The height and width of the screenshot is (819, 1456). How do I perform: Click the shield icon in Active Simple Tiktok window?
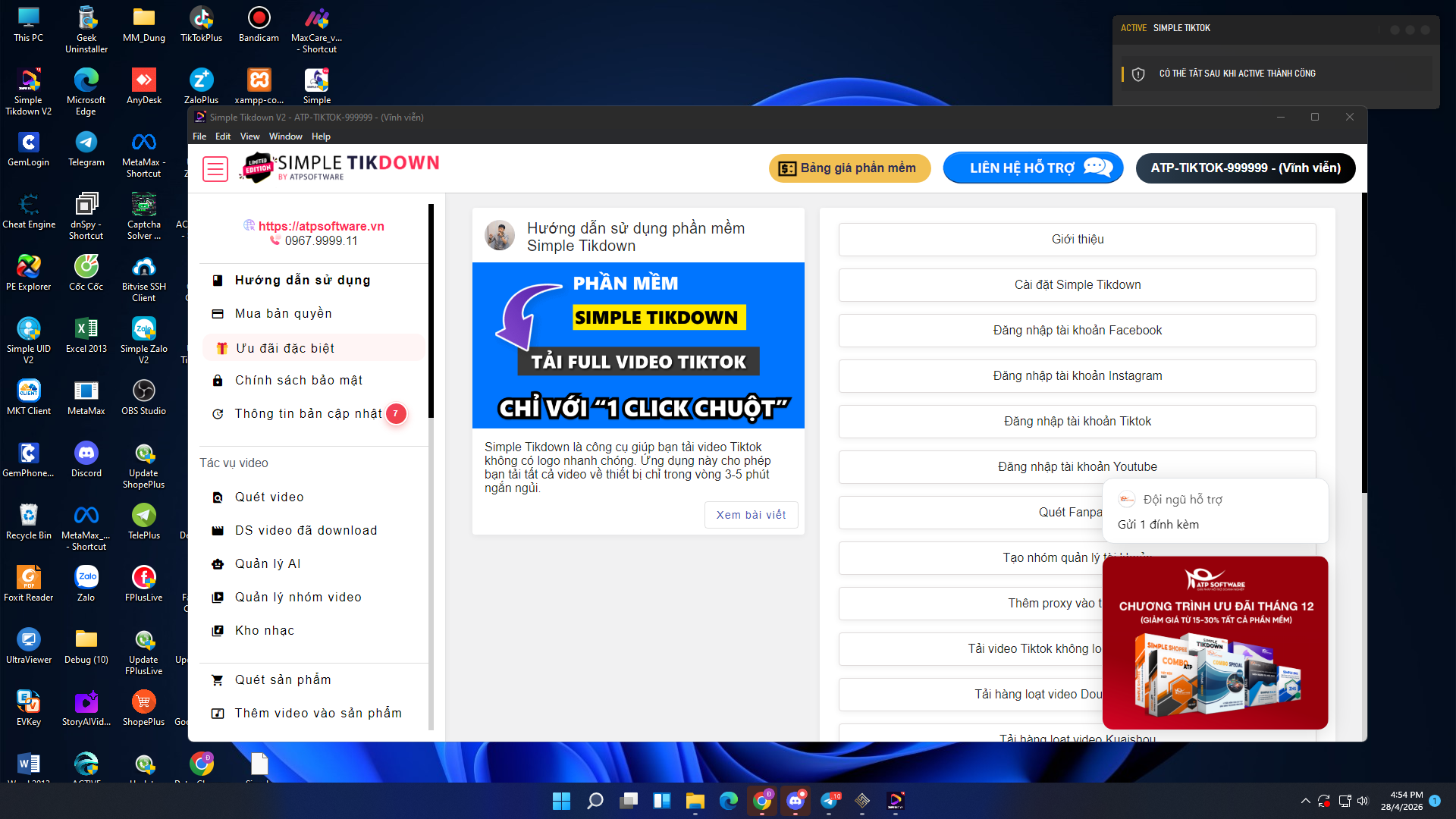(x=1138, y=74)
